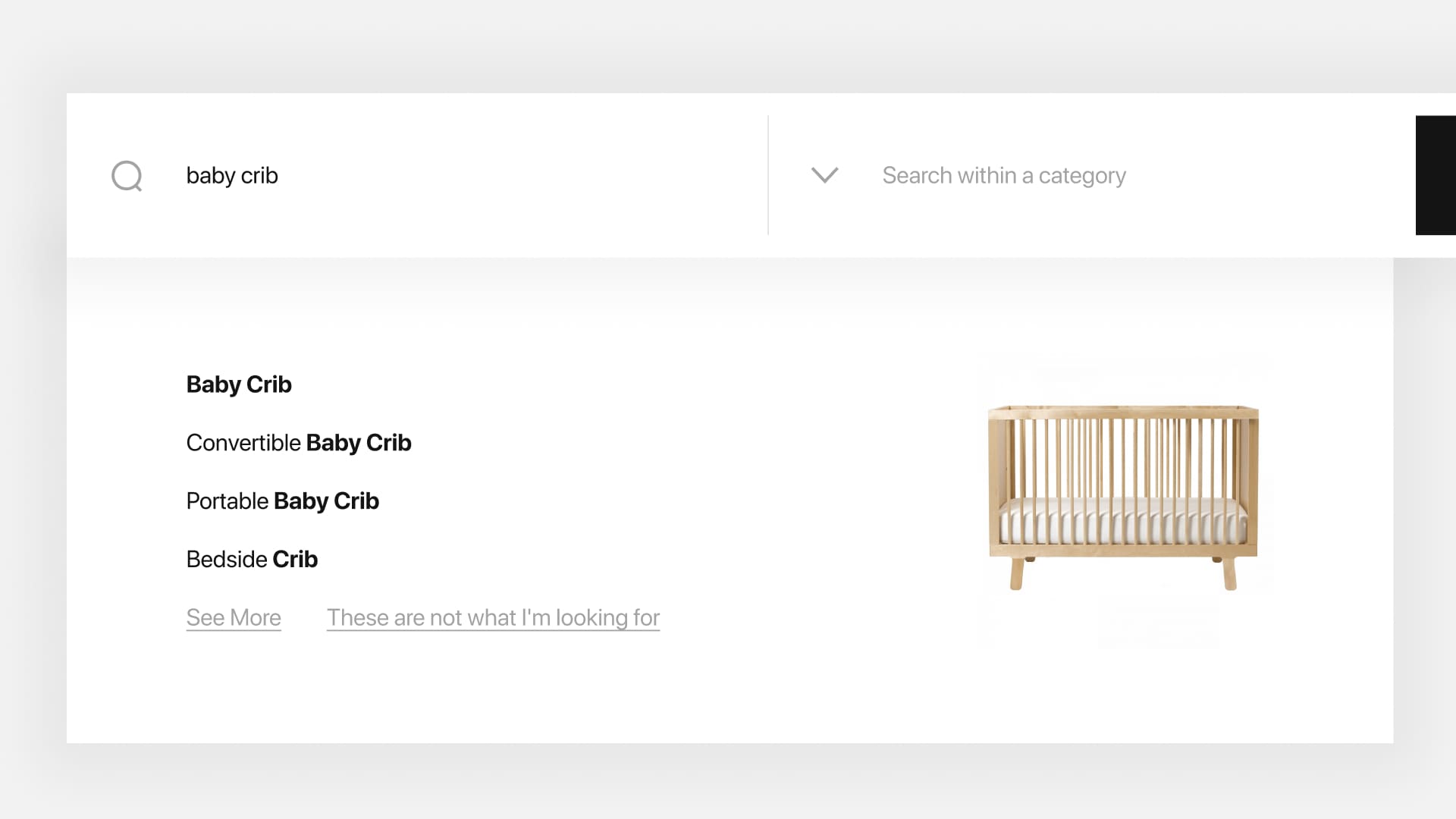The image size is (1456, 819).
Task: Pick the 'Portable Baby Crib' suggestion
Action: click(x=282, y=501)
